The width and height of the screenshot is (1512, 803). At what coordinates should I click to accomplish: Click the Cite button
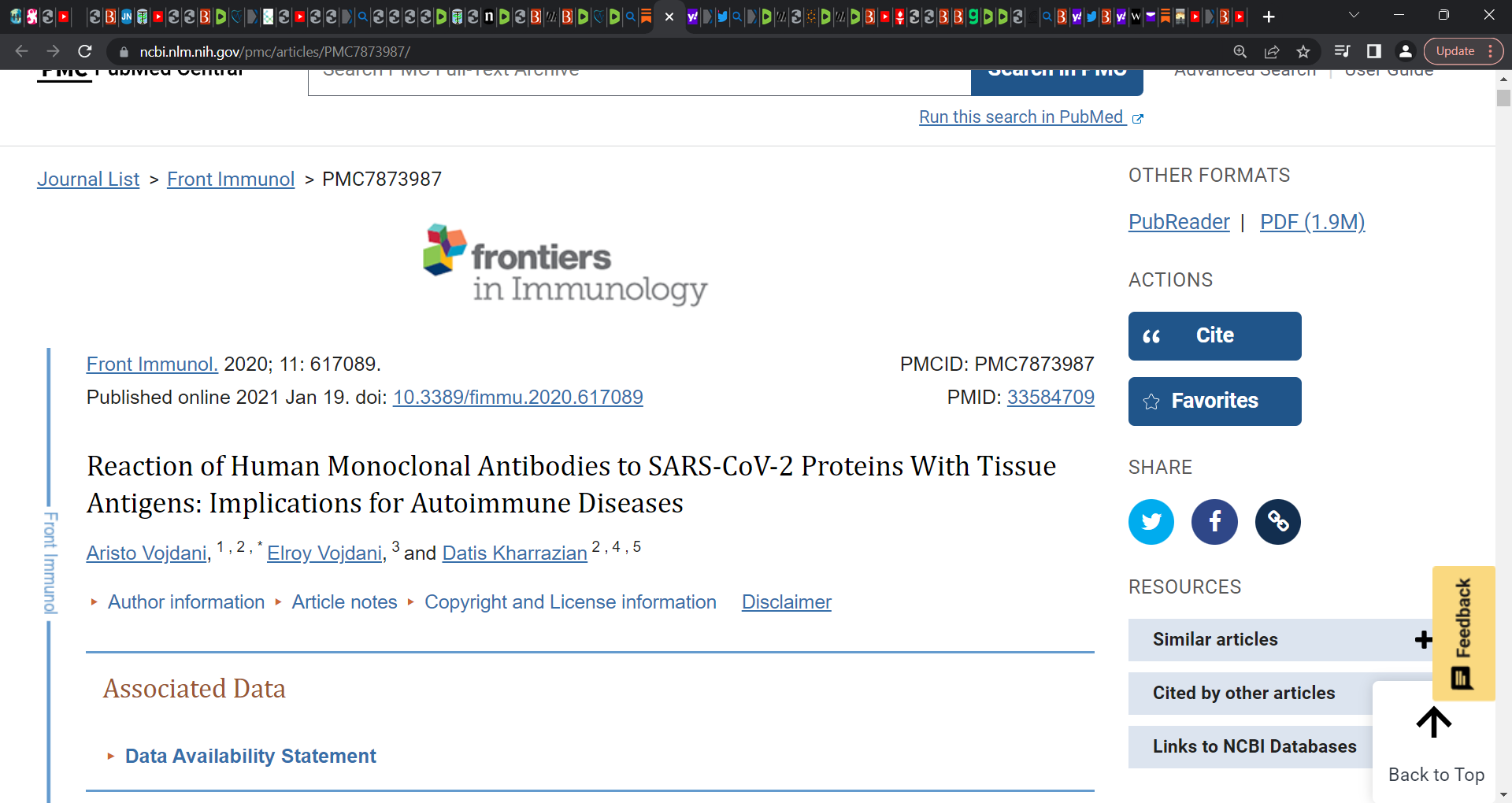1214,336
